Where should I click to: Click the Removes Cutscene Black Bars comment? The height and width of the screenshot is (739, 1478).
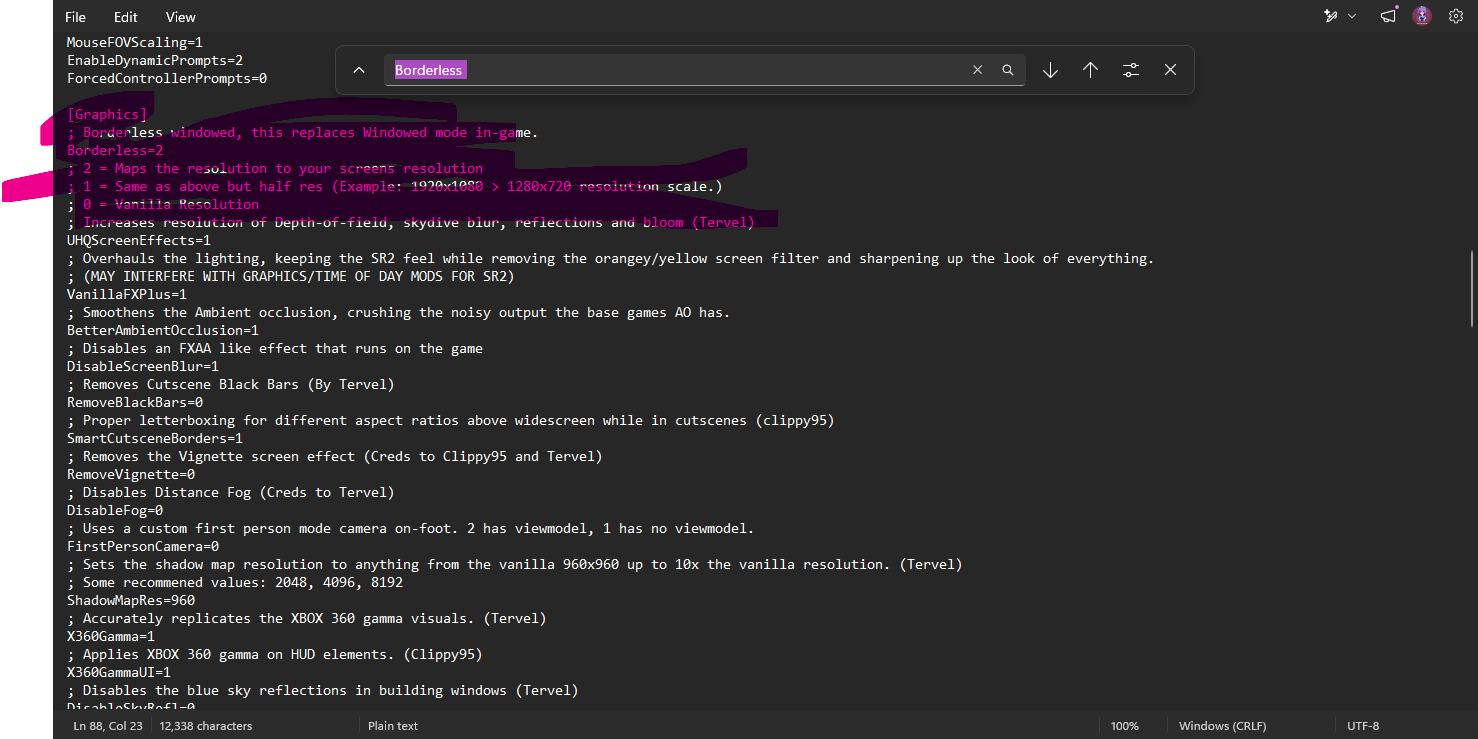click(231, 384)
